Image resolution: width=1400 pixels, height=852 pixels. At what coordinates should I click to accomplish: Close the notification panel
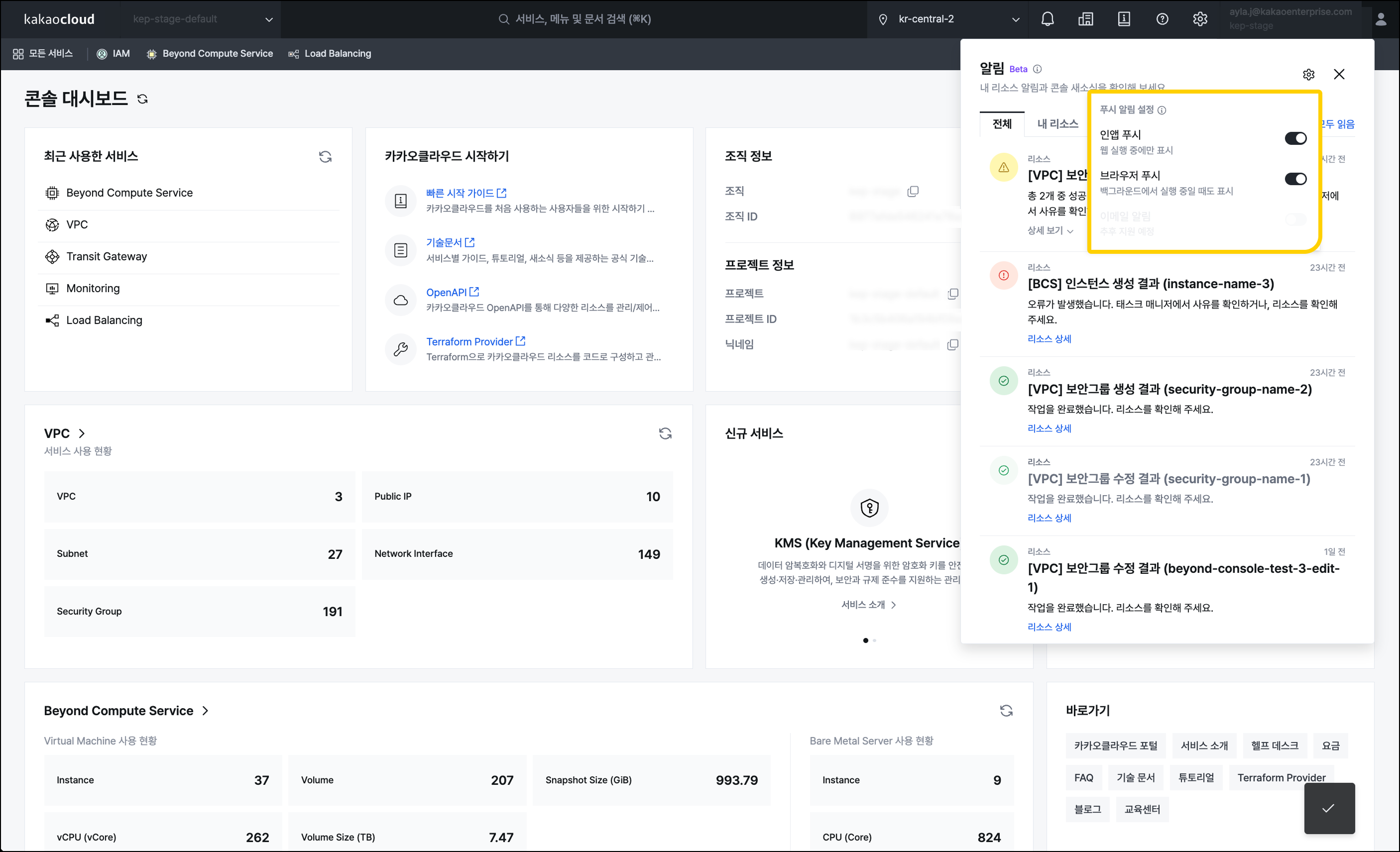pos(1339,75)
